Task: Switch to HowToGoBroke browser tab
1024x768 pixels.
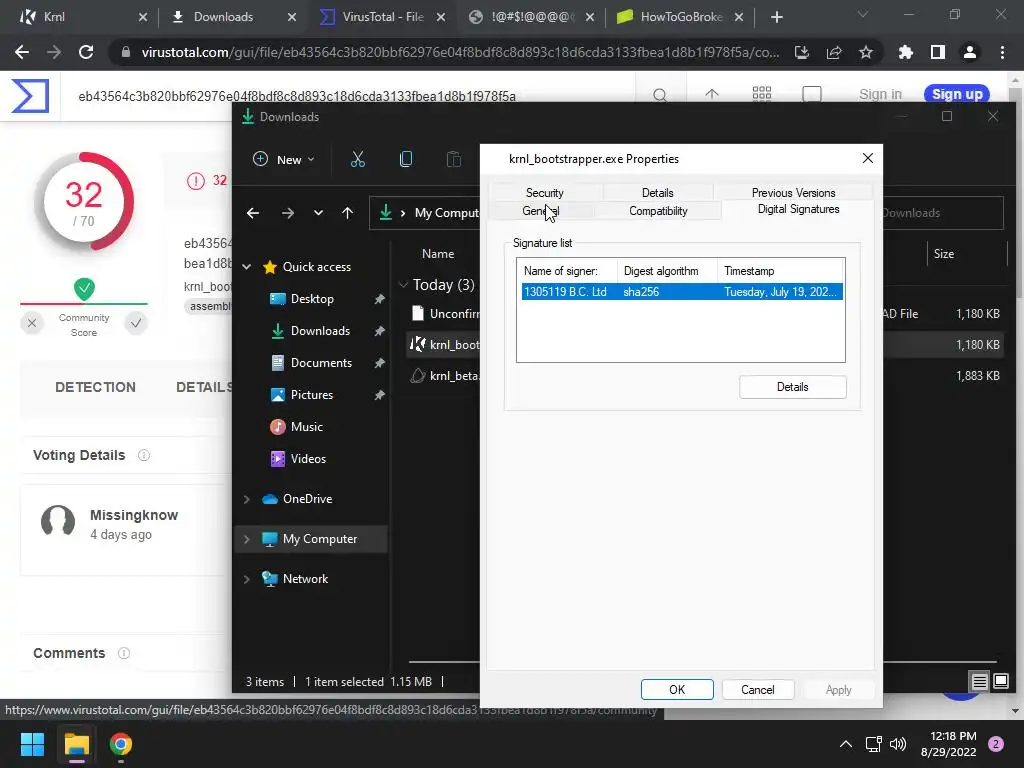Action: tap(680, 17)
